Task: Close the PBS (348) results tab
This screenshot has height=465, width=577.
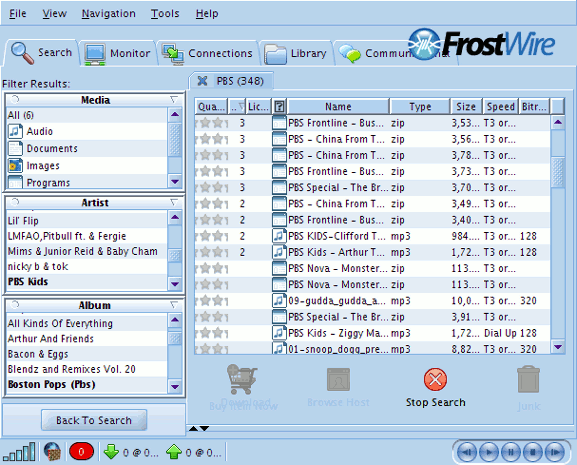Action: 202,81
